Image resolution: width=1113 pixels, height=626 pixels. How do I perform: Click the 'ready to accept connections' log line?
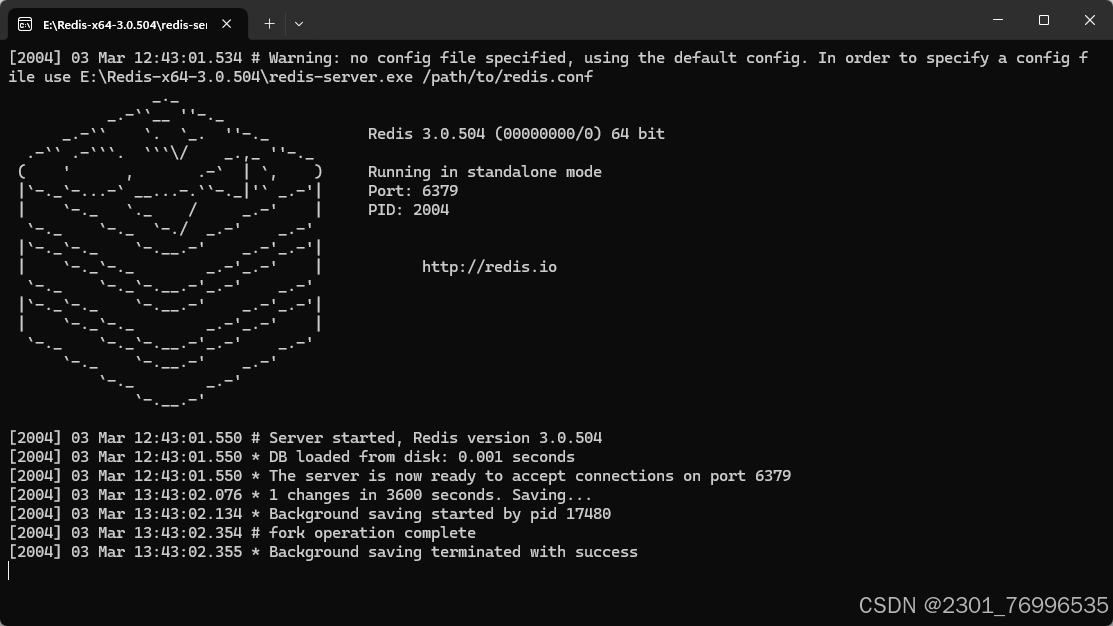400,476
